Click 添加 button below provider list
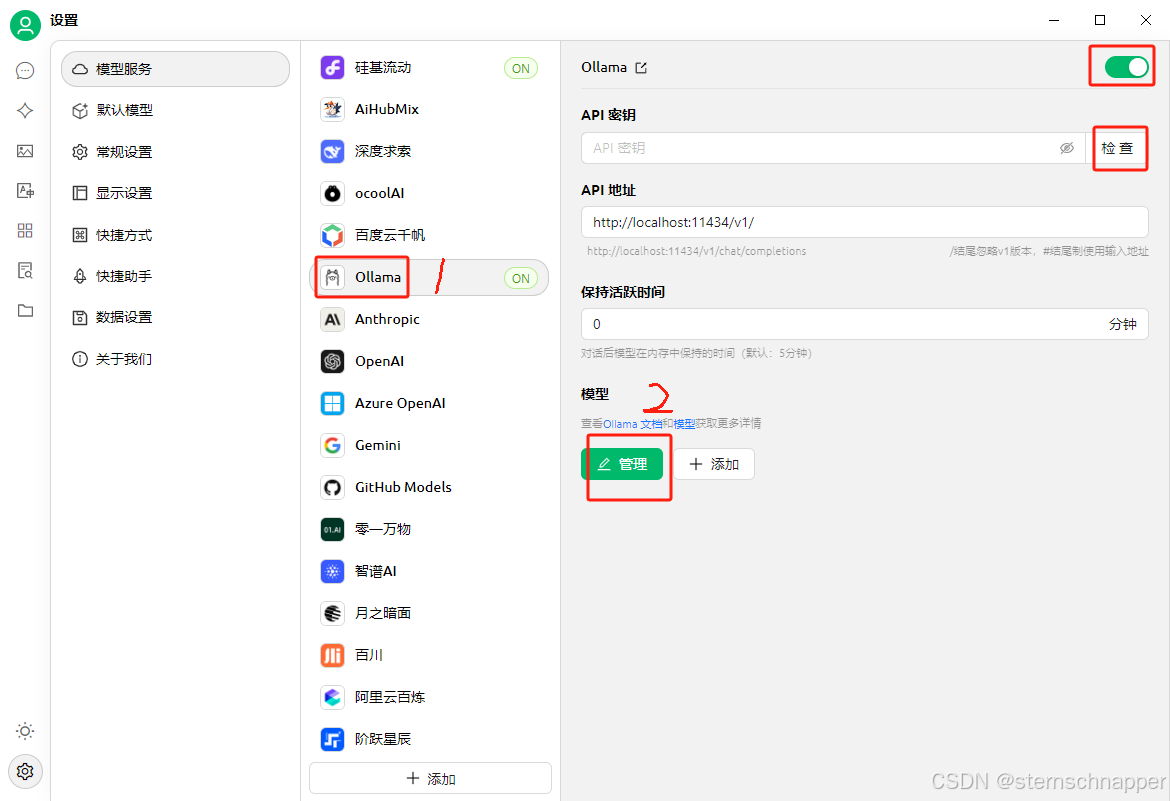Screen dimensions: 1170x801 coord(431,779)
